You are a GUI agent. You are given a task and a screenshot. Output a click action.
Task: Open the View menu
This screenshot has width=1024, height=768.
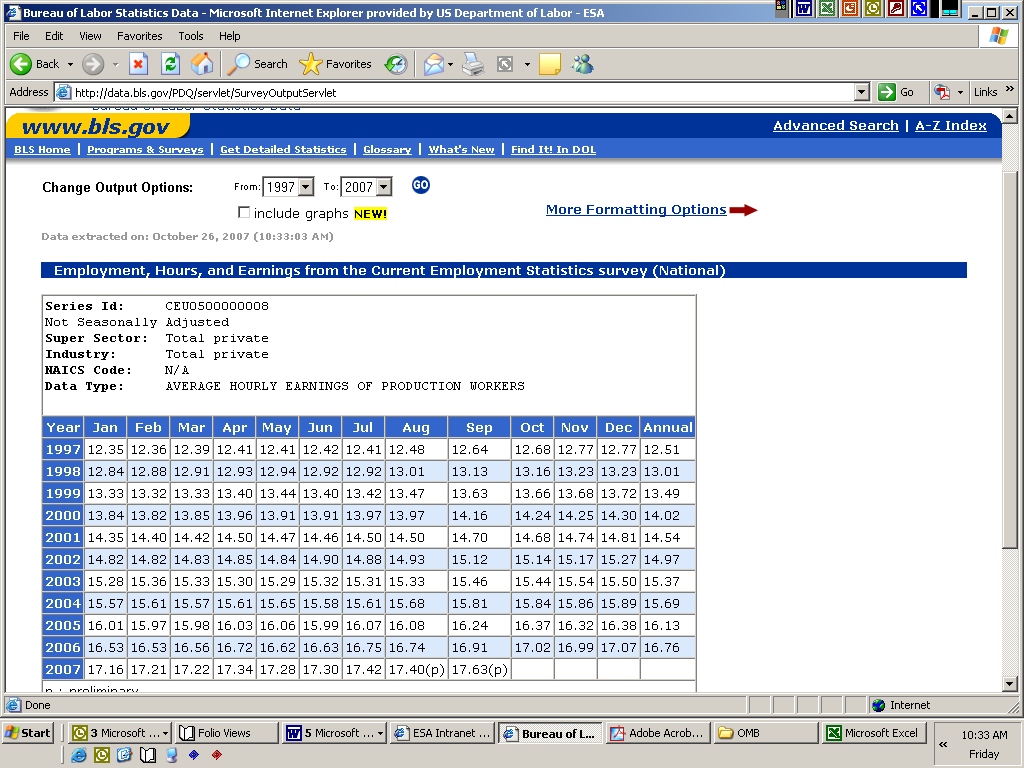point(90,36)
